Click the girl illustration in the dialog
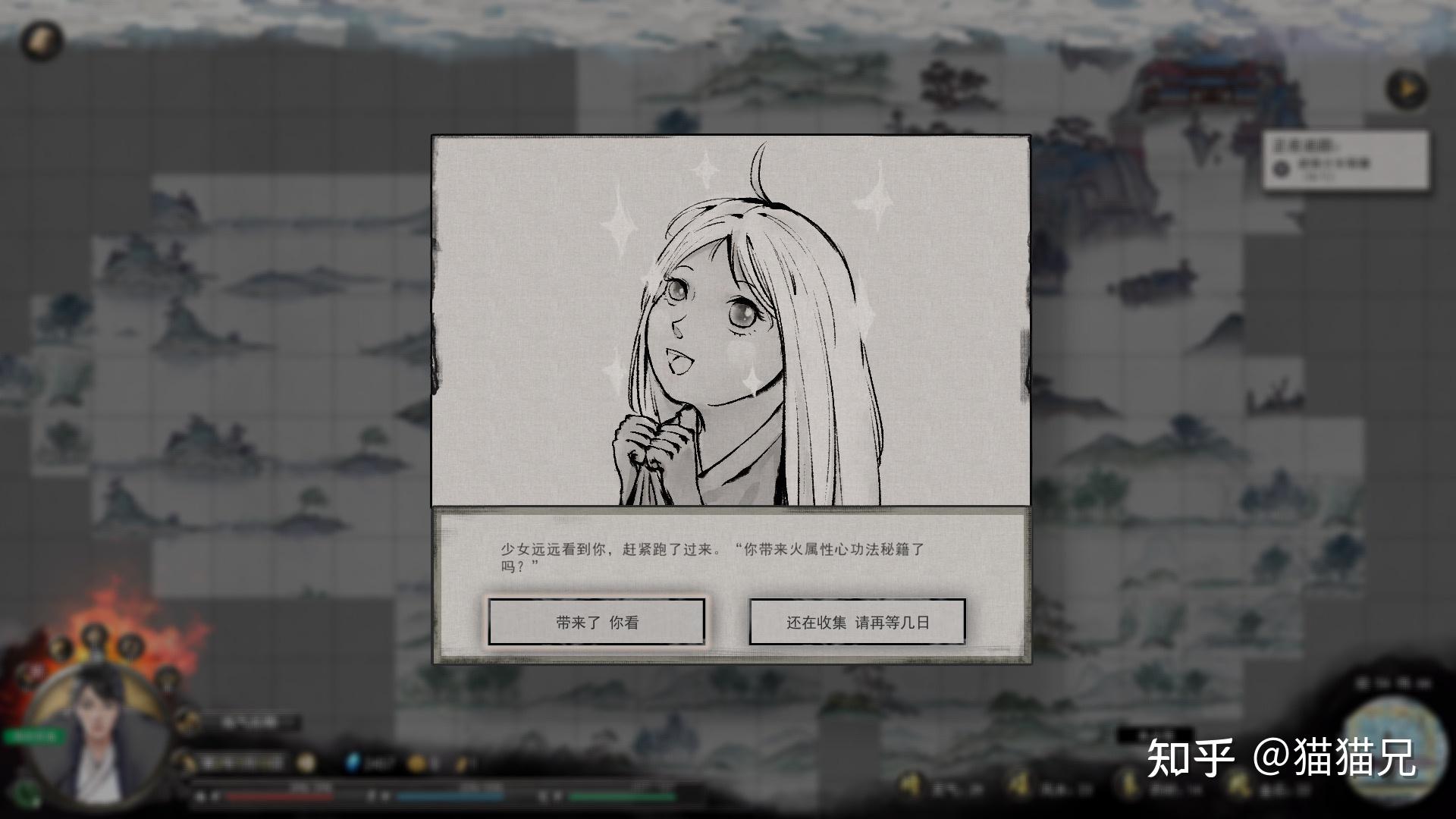Screen dimensions: 1456x819 pyautogui.click(x=731, y=321)
